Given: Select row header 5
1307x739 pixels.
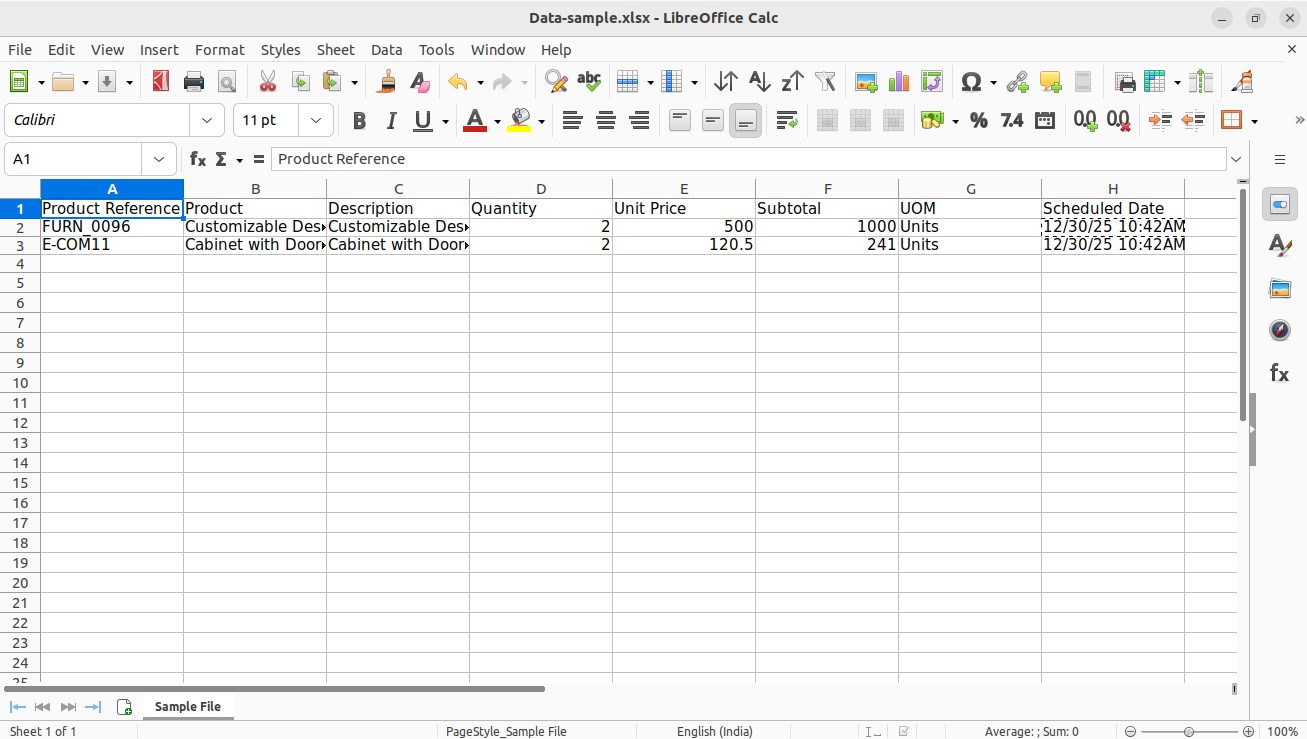Looking at the screenshot, I should (20, 283).
